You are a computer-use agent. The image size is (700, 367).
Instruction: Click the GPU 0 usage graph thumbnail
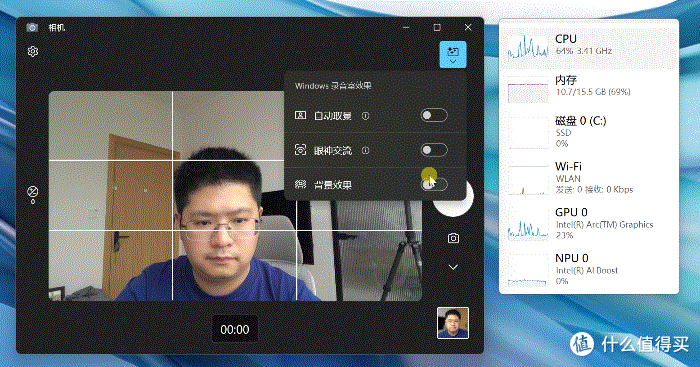pyautogui.click(x=528, y=225)
